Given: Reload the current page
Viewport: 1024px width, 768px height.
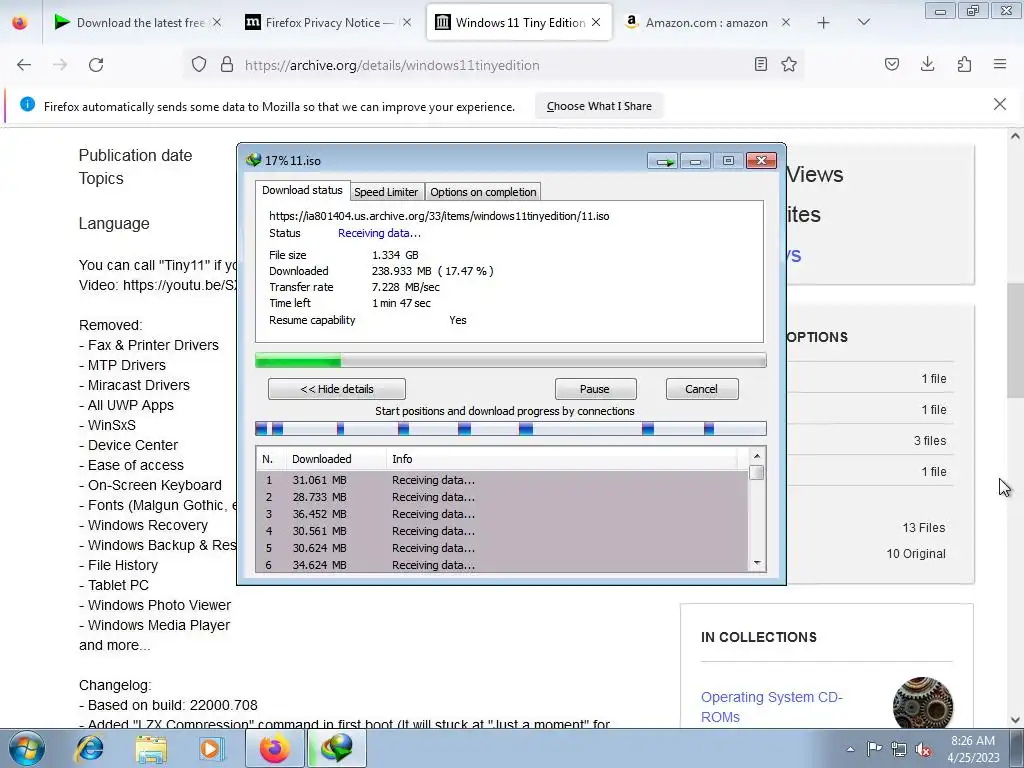Looking at the screenshot, I should (96, 65).
